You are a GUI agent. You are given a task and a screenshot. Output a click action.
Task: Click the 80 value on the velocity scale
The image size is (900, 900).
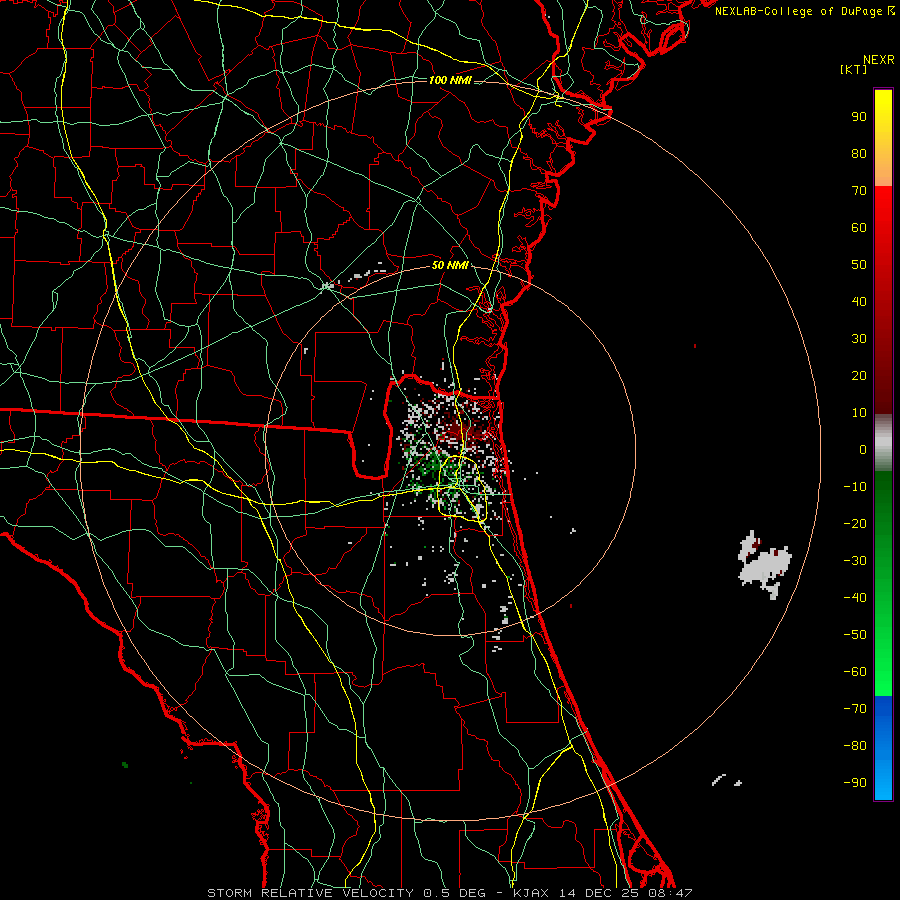pyautogui.click(x=859, y=153)
